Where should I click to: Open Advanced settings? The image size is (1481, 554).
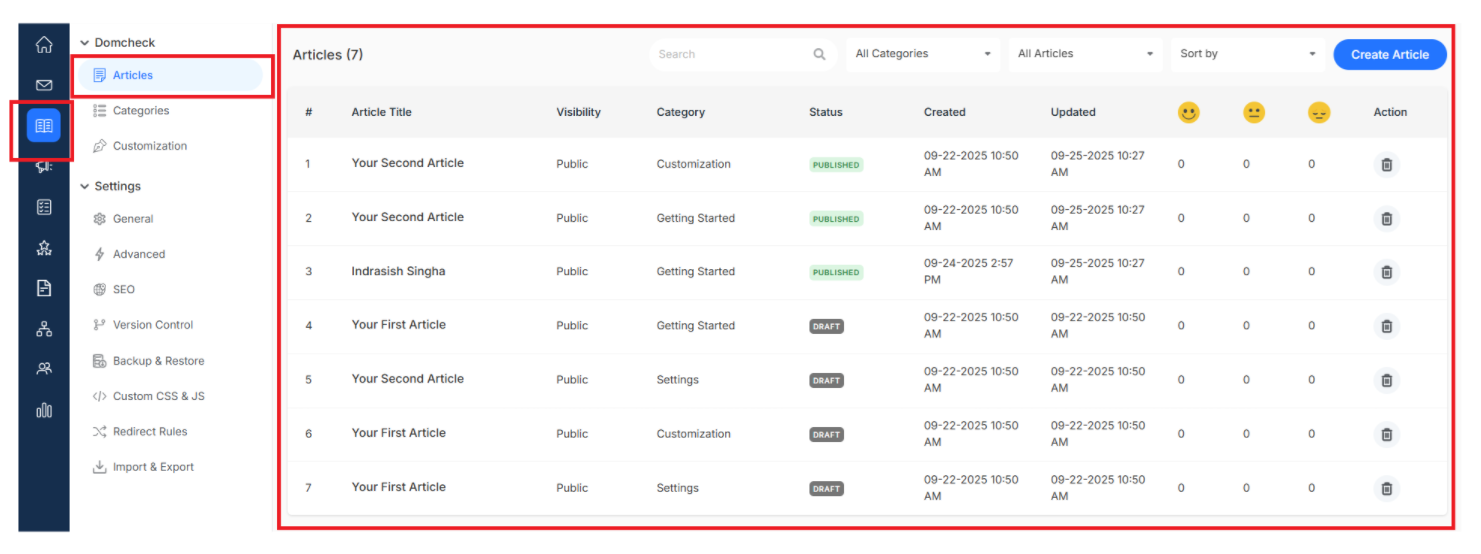129,254
